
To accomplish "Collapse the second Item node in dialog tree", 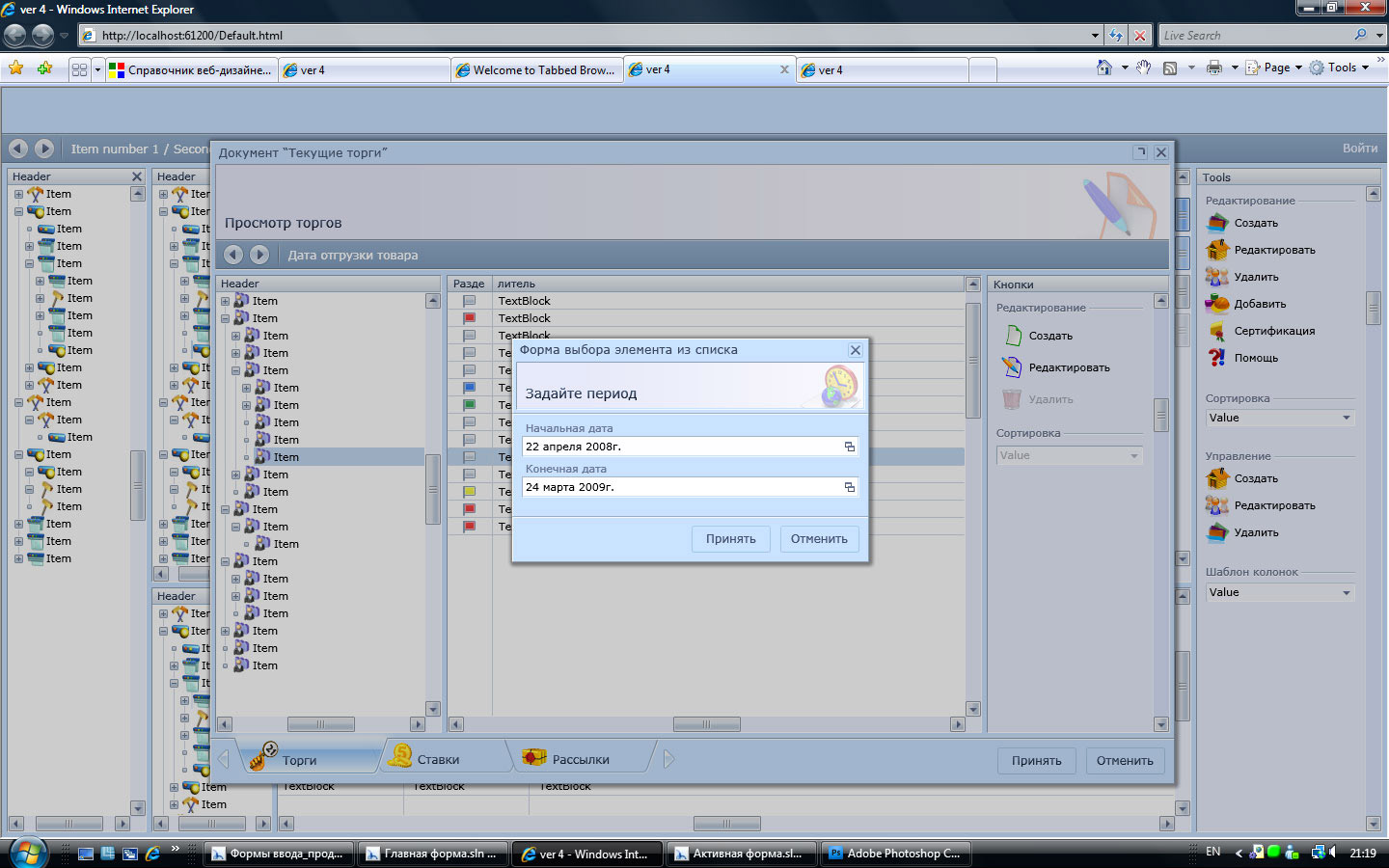I will point(226,318).
